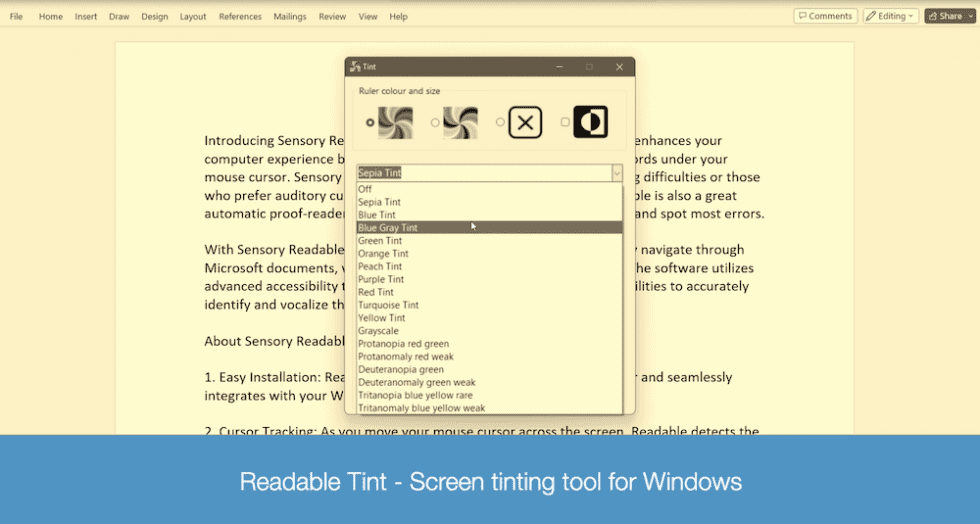Open the Review tab in Word

(x=332, y=16)
